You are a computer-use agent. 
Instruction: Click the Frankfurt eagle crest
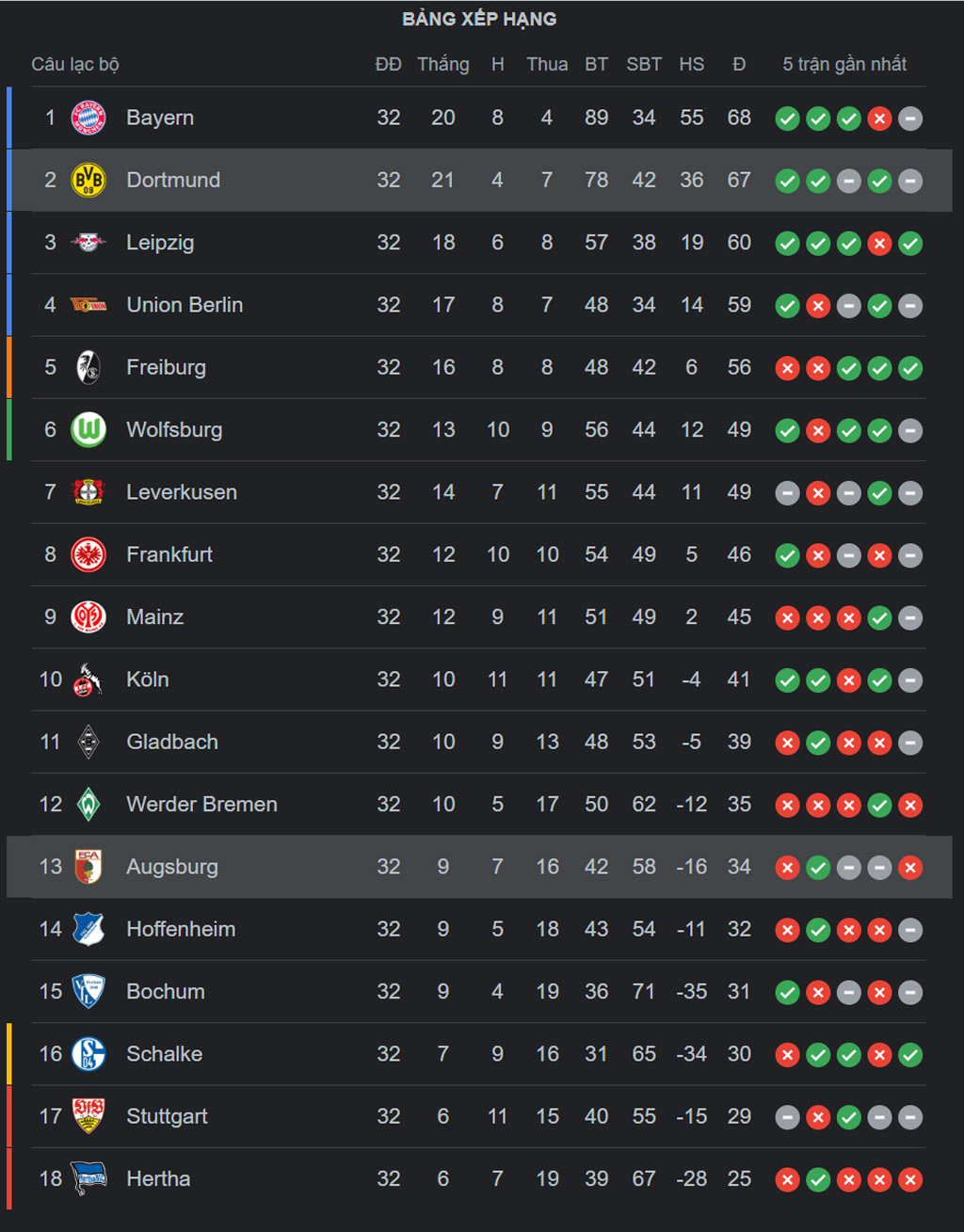pos(88,554)
